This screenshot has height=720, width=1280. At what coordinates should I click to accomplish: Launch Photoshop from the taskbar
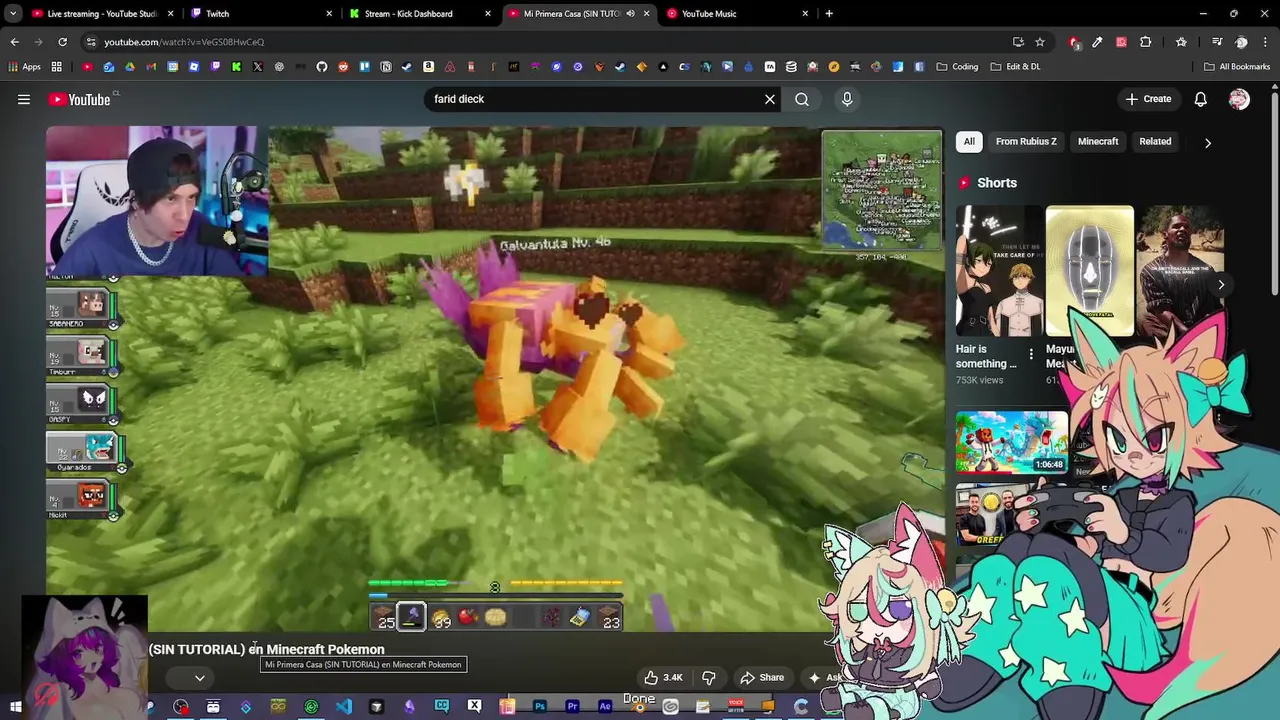tap(539, 707)
